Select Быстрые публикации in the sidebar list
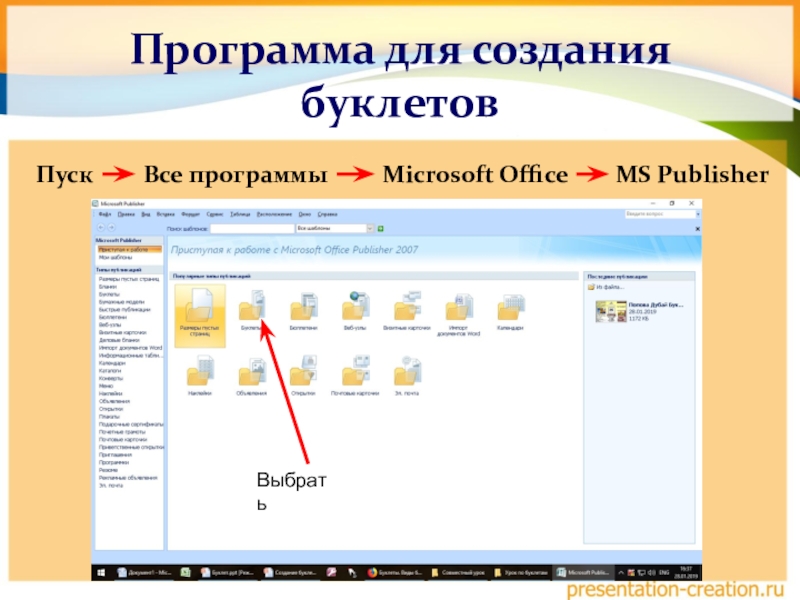800x600 pixels. pyautogui.click(x=124, y=310)
